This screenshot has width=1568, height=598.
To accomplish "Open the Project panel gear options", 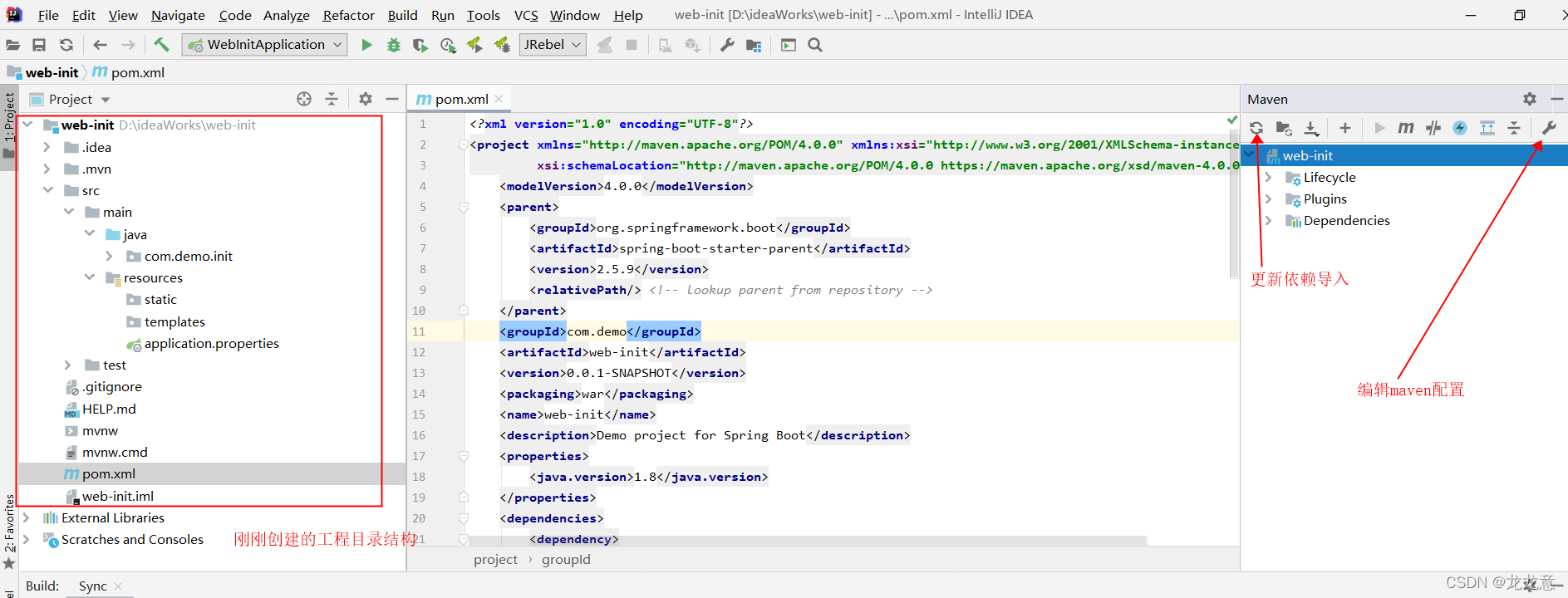I will (366, 99).
